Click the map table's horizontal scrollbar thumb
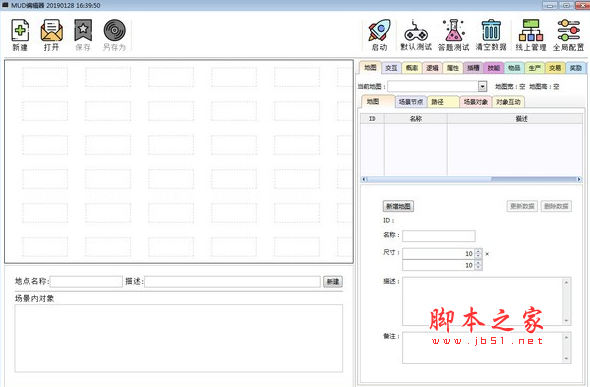590x387 pixels. tap(429, 179)
